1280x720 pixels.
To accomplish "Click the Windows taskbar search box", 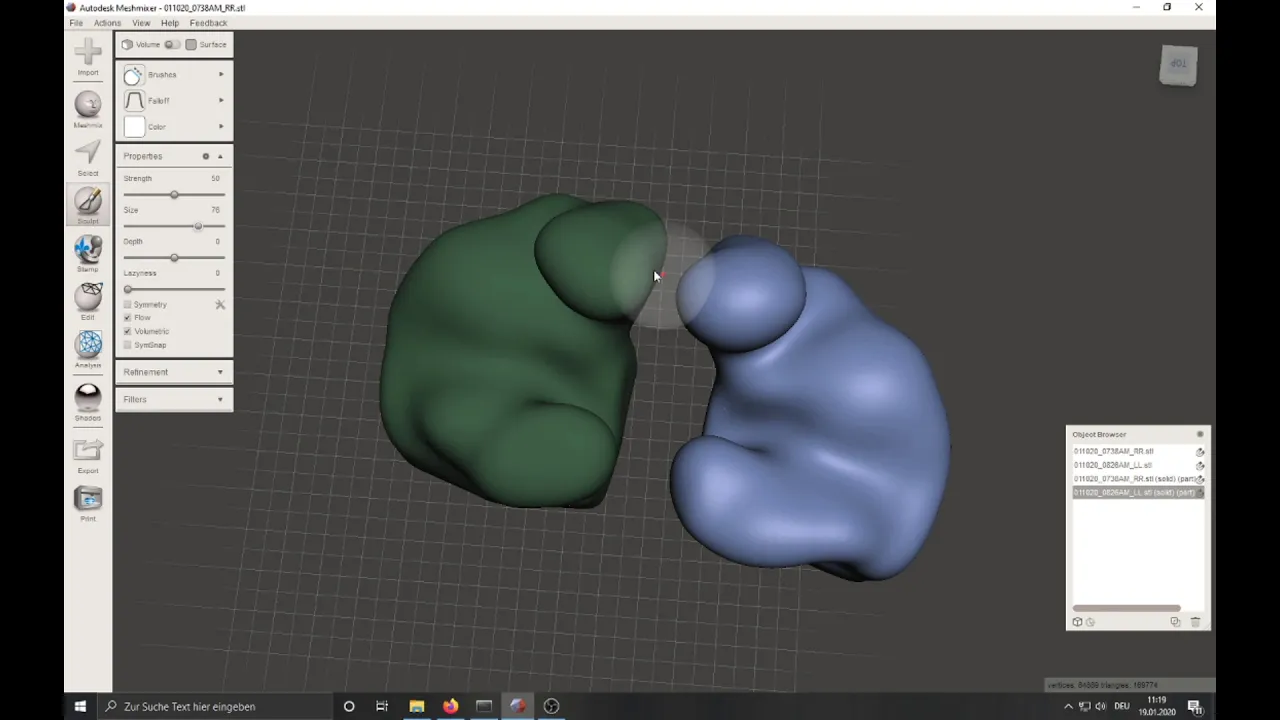I will click(x=214, y=706).
